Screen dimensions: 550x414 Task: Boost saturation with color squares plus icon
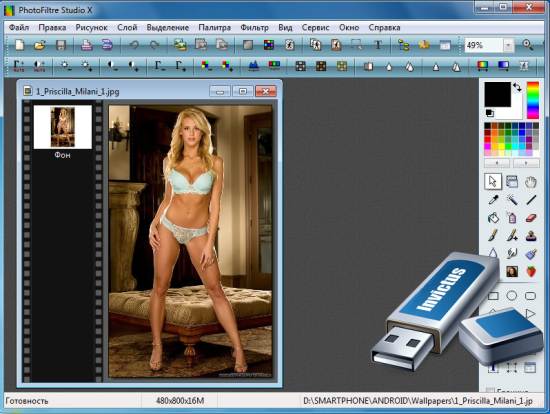click(227, 66)
